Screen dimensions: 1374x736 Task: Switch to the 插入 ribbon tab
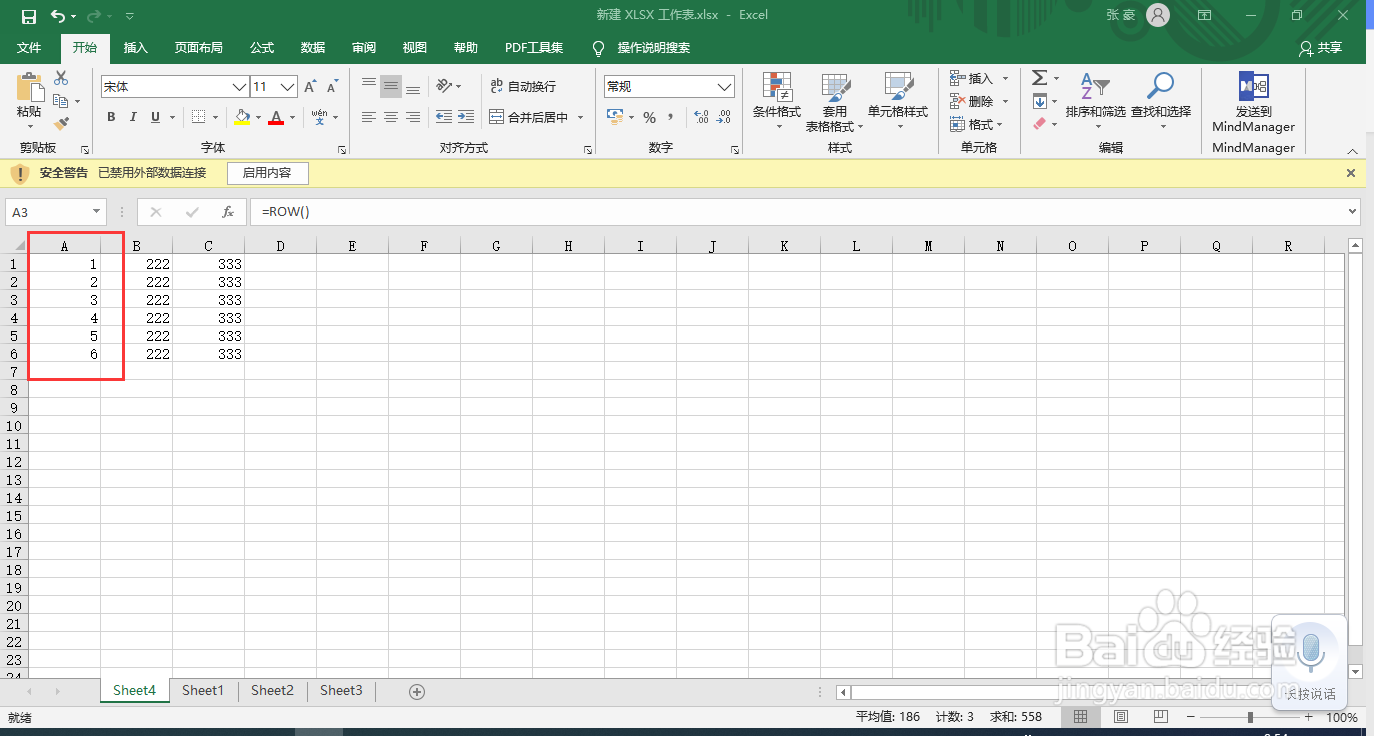coord(135,48)
